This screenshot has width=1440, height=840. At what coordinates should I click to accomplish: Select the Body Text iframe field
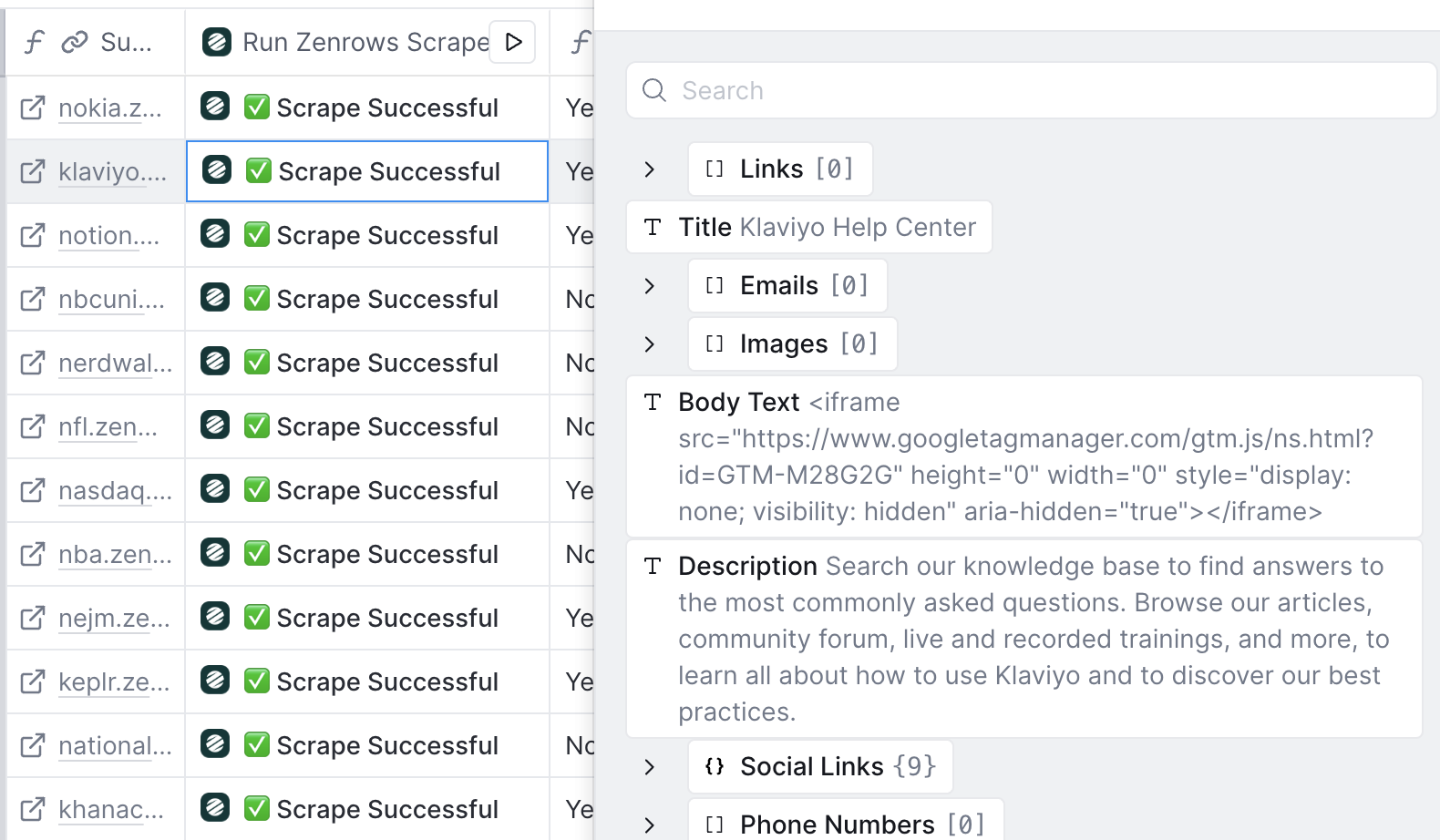[x=1024, y=456]
